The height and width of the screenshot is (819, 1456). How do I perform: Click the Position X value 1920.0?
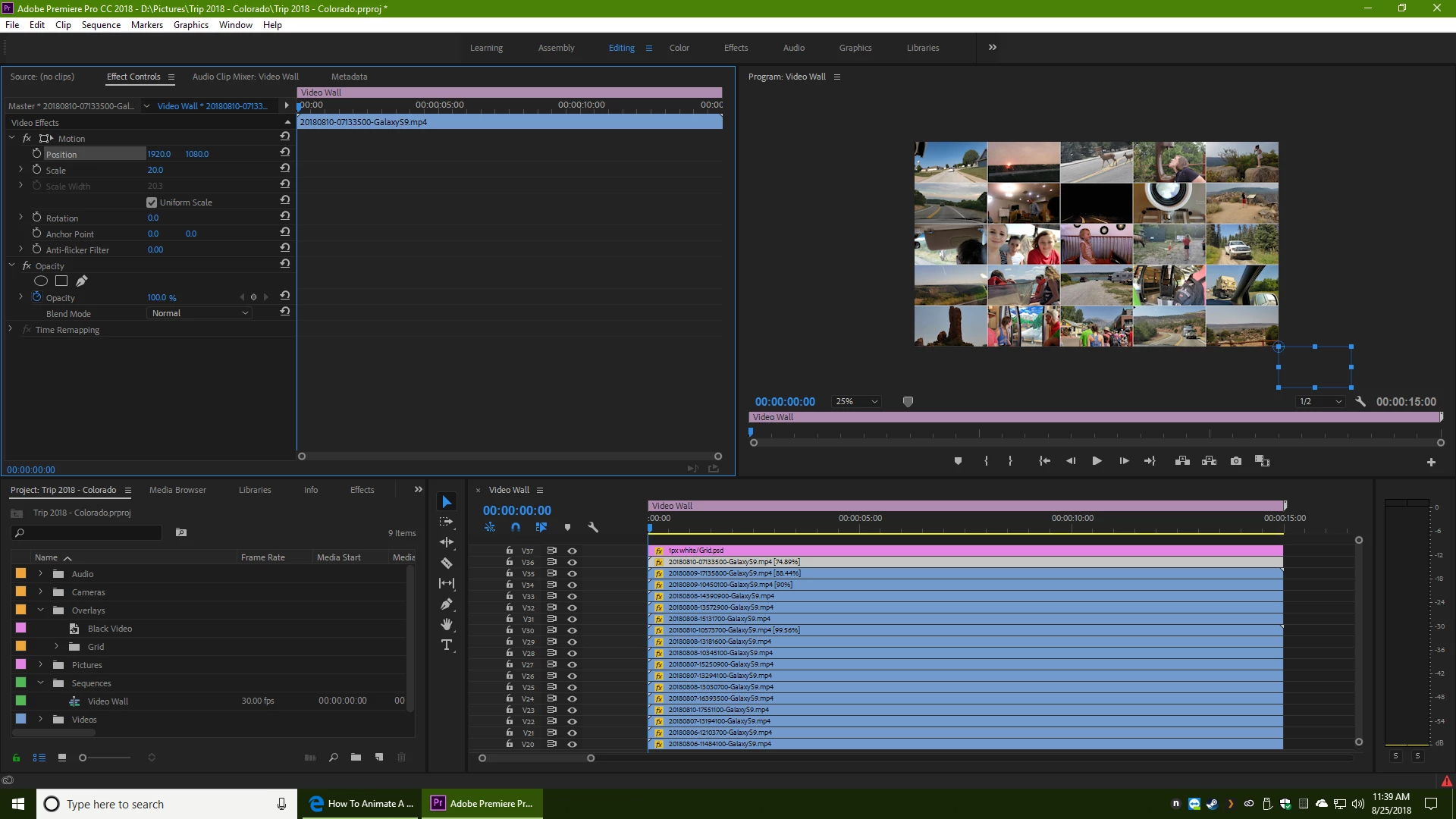coord(158,154)
